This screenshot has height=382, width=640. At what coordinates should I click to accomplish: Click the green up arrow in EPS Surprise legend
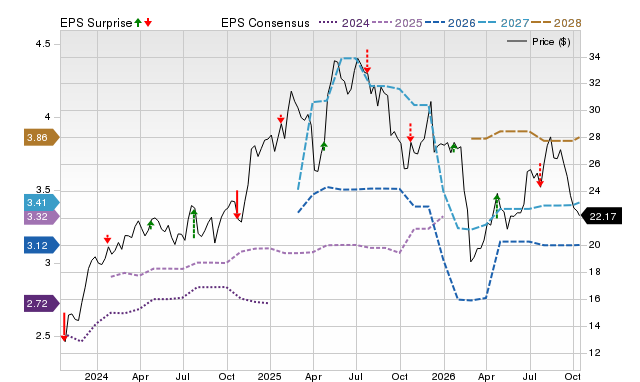point(138,23)
